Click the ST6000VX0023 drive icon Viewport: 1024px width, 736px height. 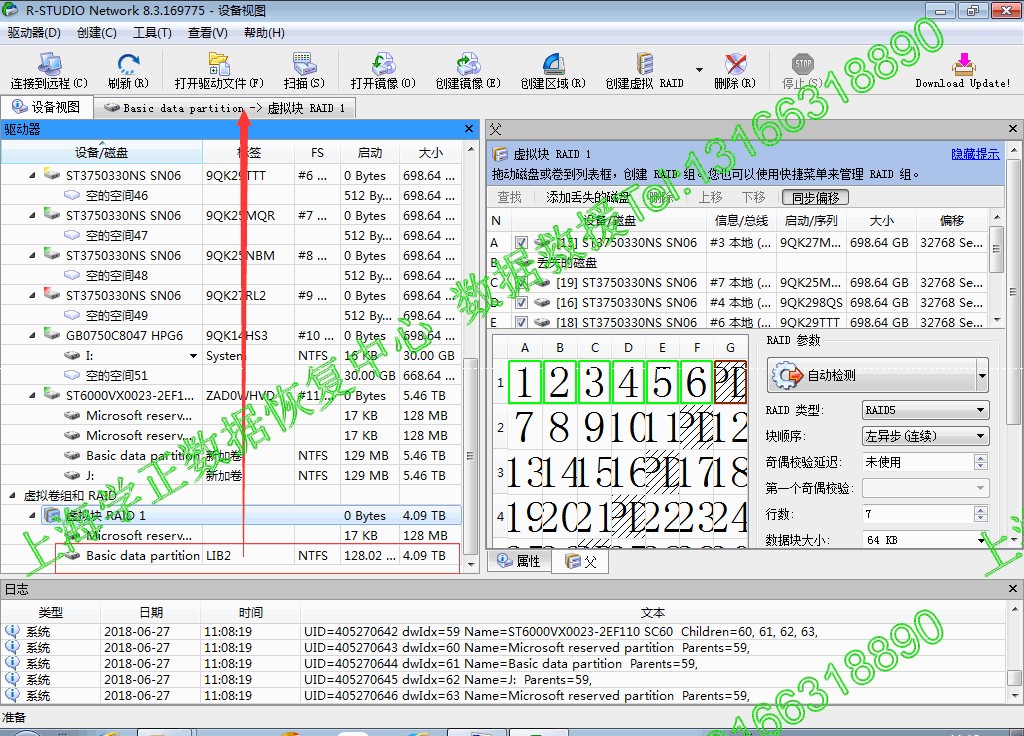pyautogui.click(x=52, y=394)
